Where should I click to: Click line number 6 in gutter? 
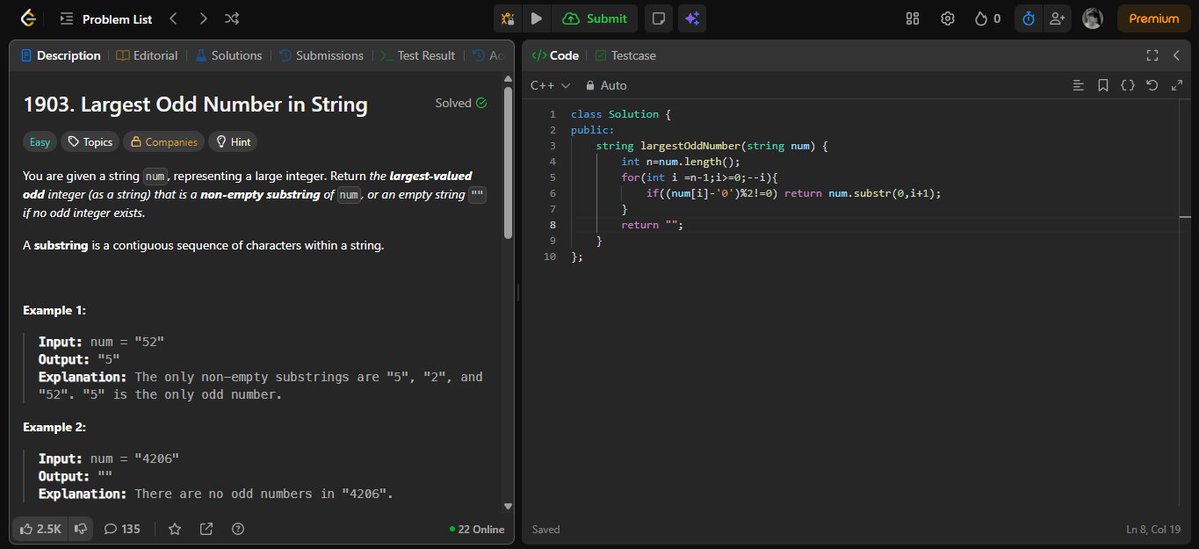pyautogui.click(x=553, y=193)
